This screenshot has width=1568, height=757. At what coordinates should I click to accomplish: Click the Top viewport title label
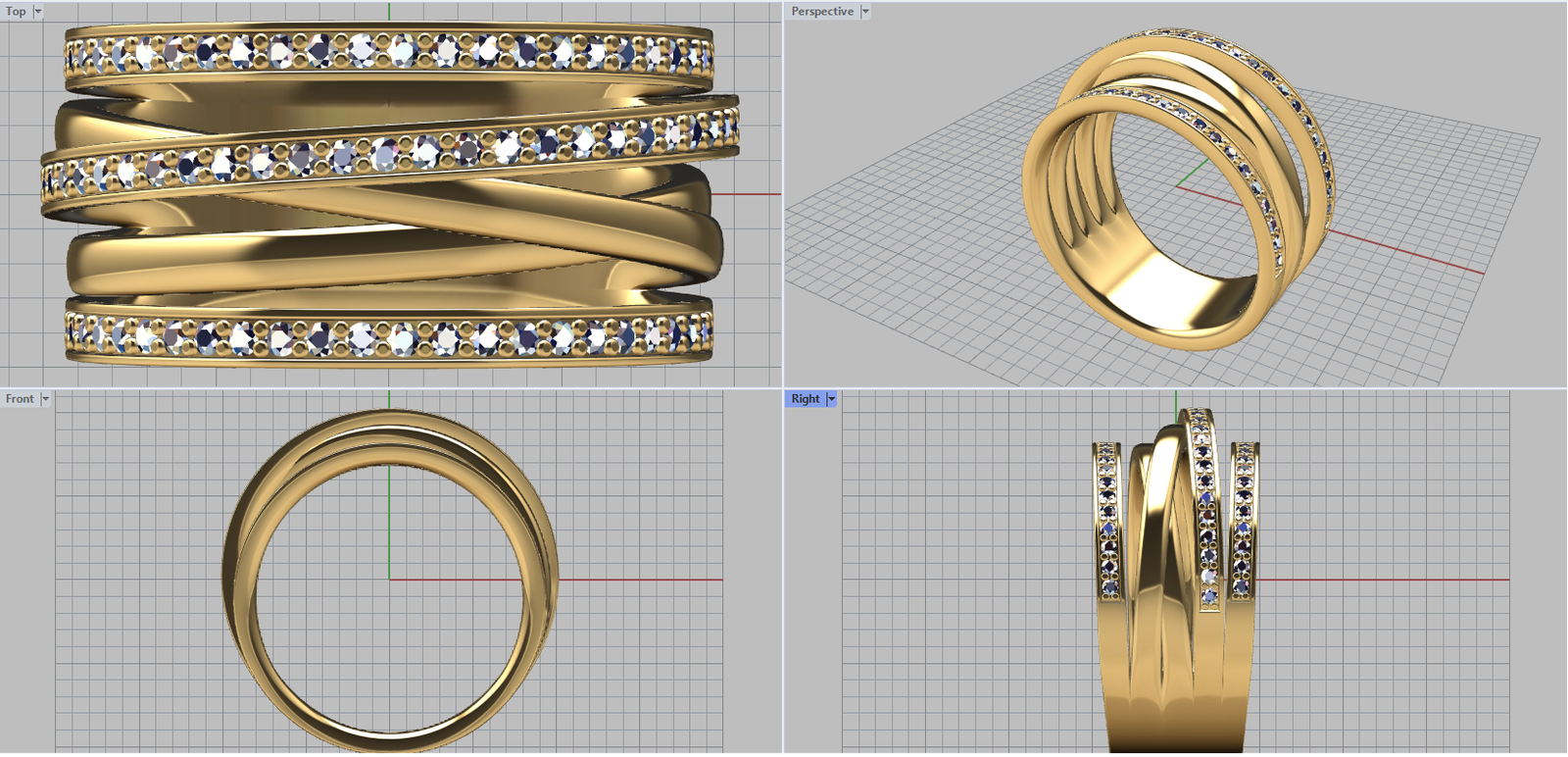point(17,12)
